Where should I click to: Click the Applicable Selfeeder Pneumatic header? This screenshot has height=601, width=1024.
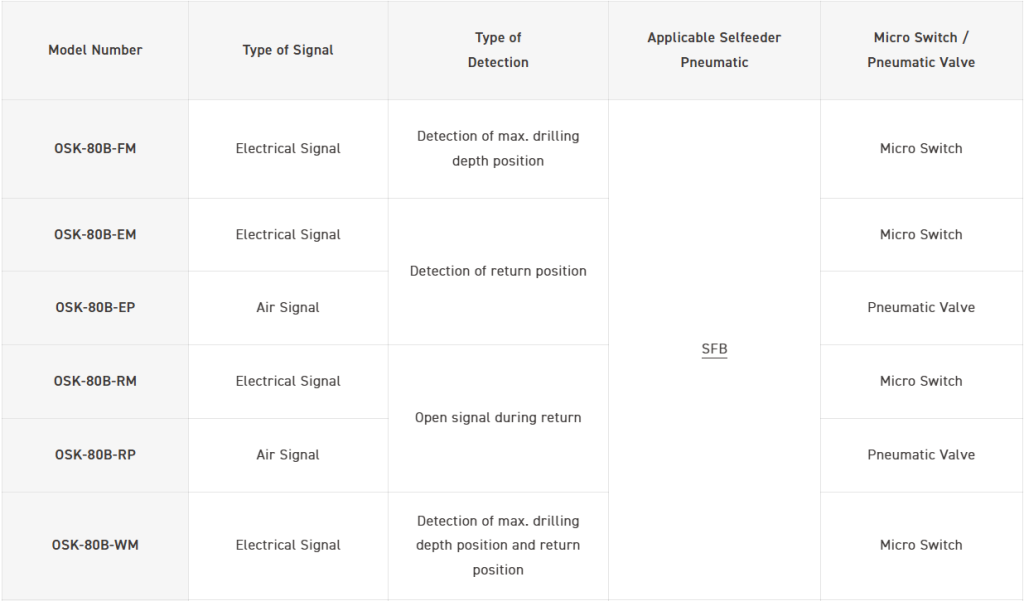click(x=714, y=50)
